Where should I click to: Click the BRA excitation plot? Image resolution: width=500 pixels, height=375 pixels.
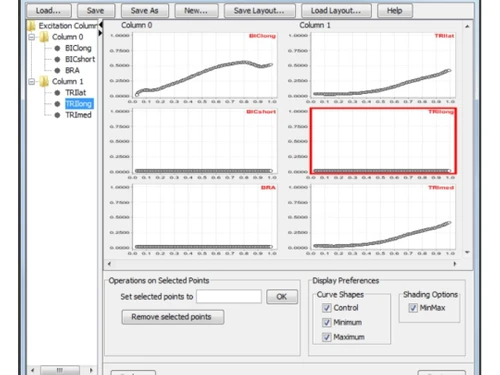205,216
